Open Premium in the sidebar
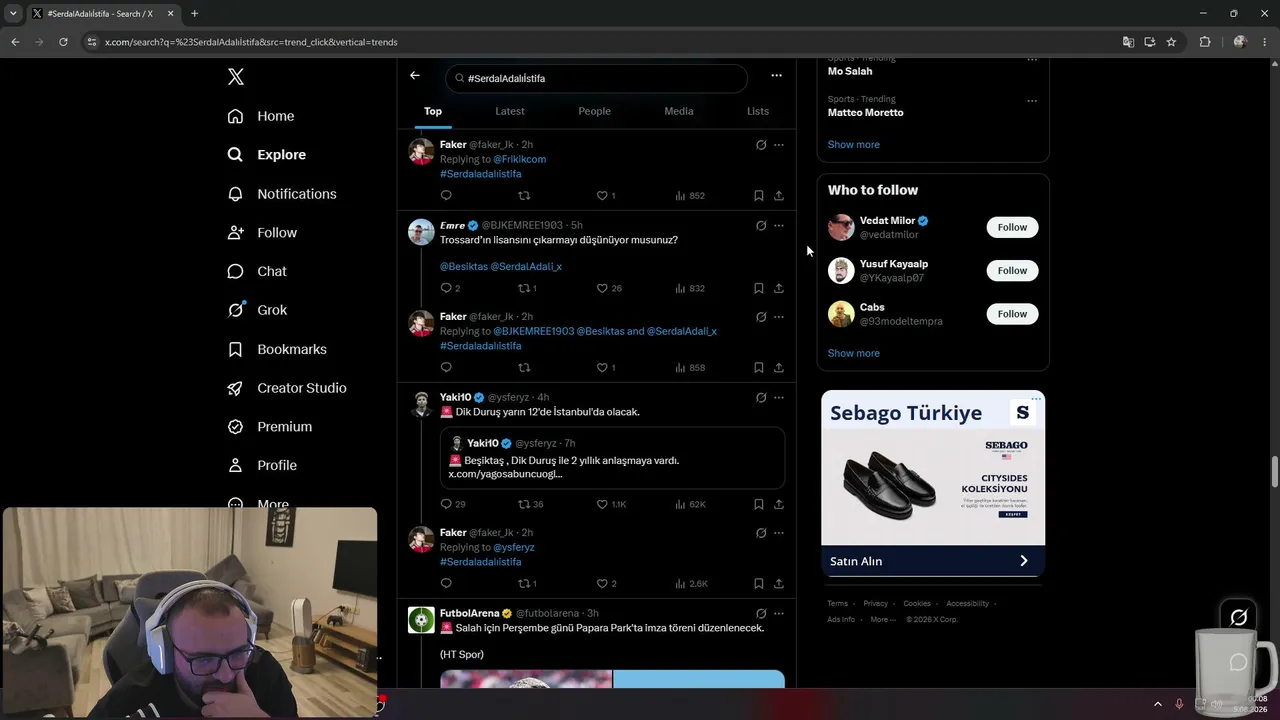The height and width of the screenshot is (720, 1280). 270,426
